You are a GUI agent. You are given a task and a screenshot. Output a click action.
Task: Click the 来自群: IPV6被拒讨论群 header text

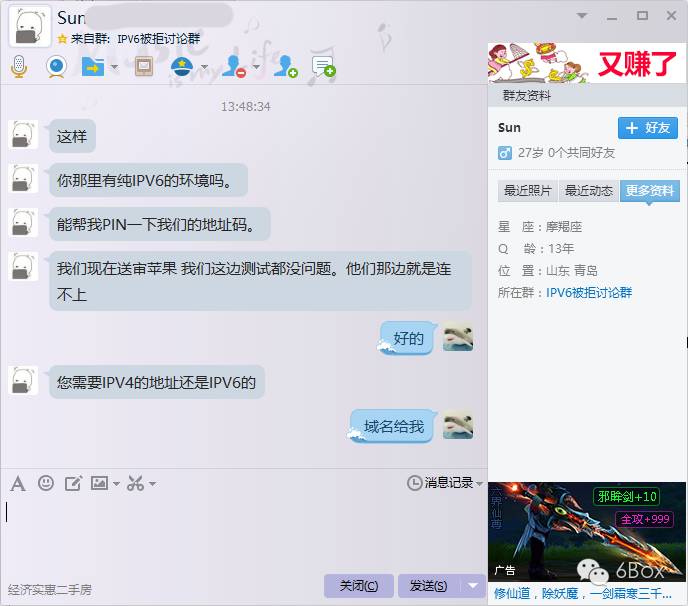tap(136, 39)
